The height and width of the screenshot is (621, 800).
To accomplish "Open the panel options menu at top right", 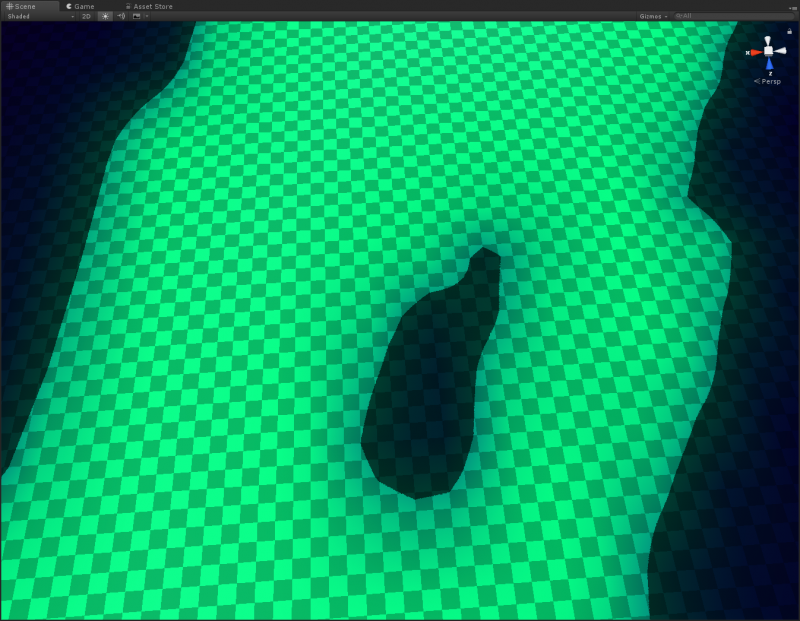I will tap(792, 6).
